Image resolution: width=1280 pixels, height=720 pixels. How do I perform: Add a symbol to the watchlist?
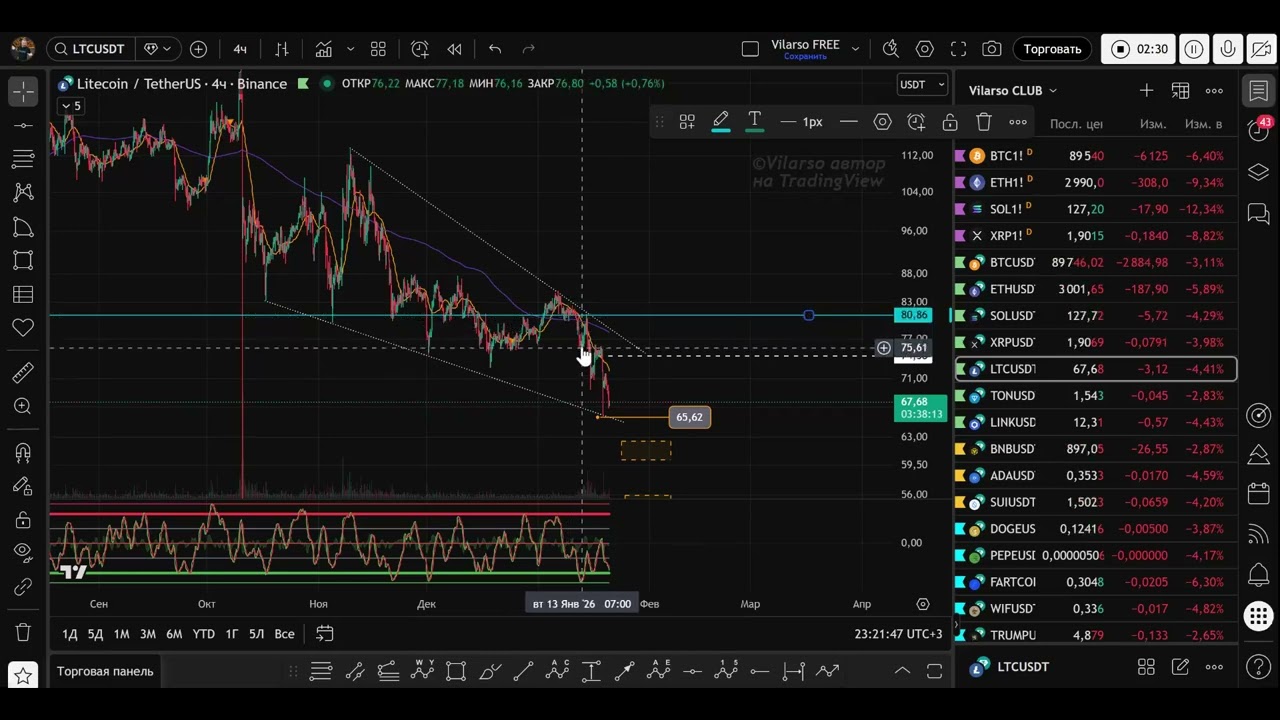pyautogui.click(x=1146, y=90)
